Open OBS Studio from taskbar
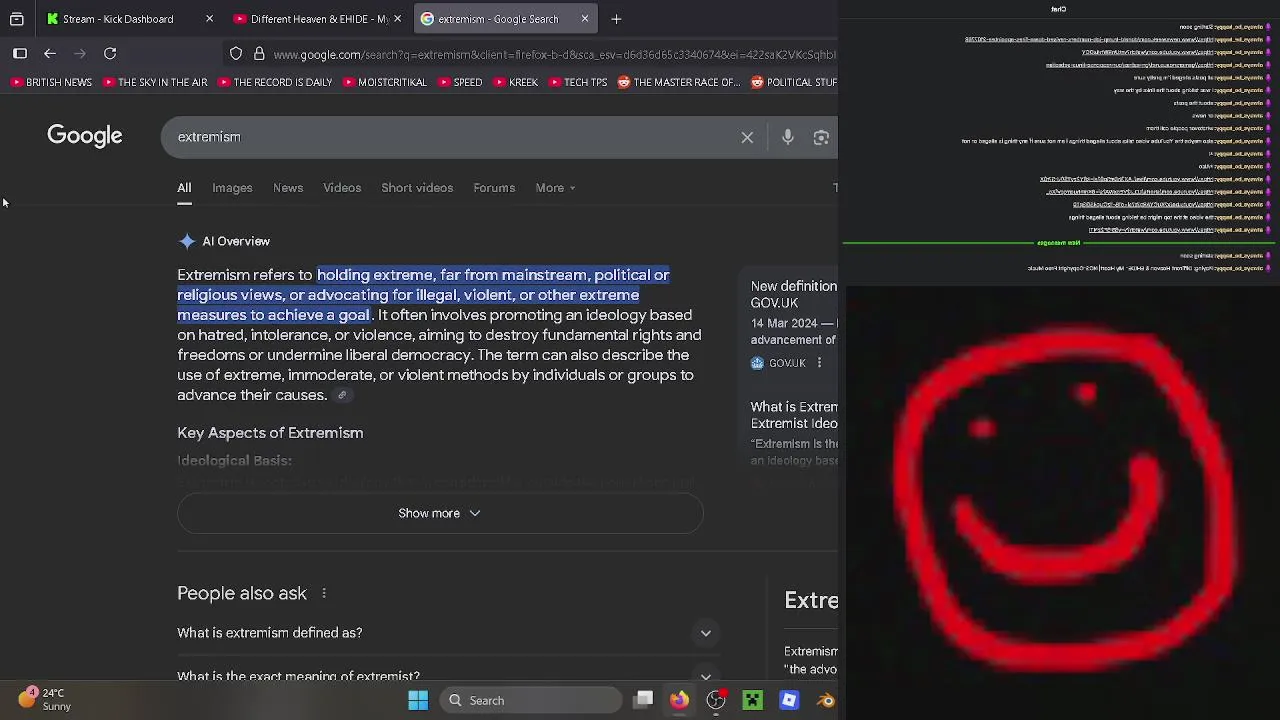This screenshot has width=1280, height=720. [716, 700]
